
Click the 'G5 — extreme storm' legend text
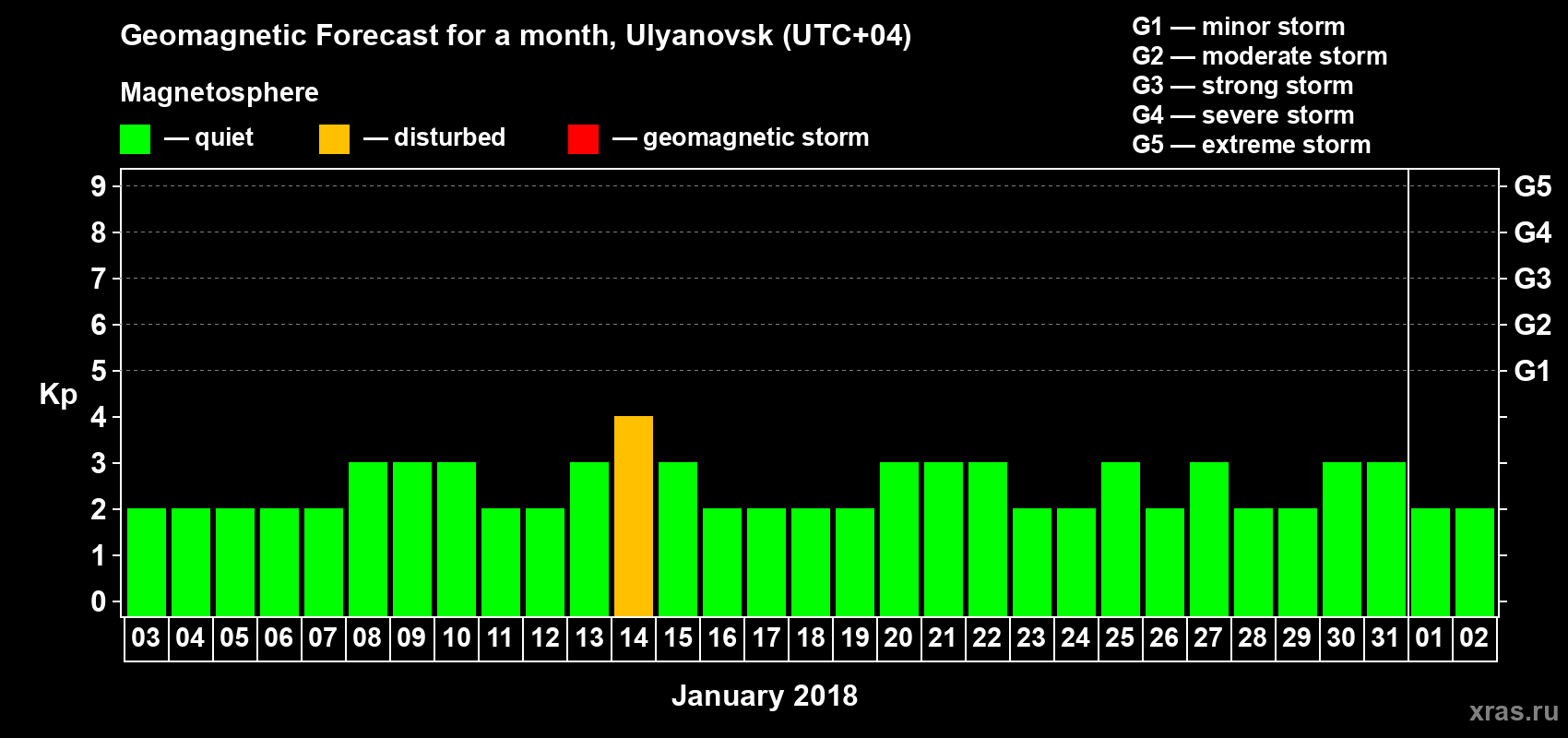(1252, 145)
